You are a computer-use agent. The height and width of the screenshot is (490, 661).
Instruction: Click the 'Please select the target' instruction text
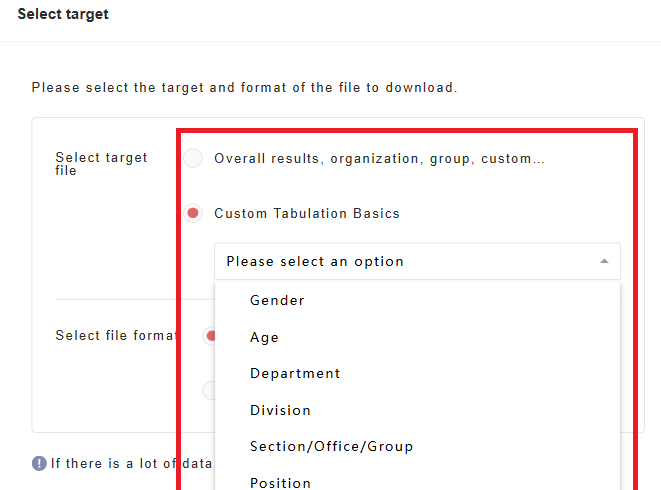[x=244, y=87]
